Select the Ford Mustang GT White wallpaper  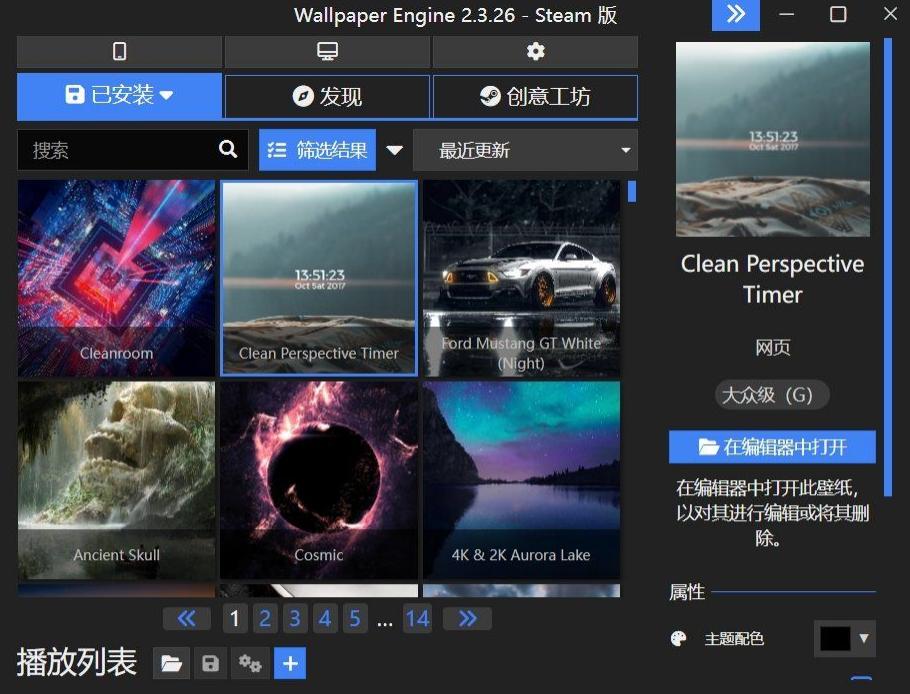(x=521, y=279)
